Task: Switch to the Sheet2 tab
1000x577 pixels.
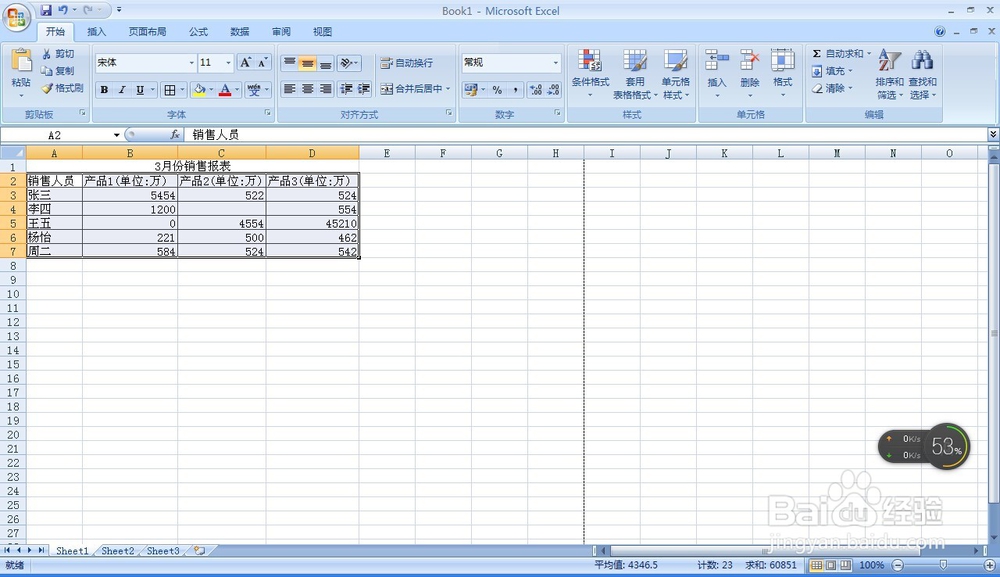Action: pyautogui.click(x=118, y=551)
